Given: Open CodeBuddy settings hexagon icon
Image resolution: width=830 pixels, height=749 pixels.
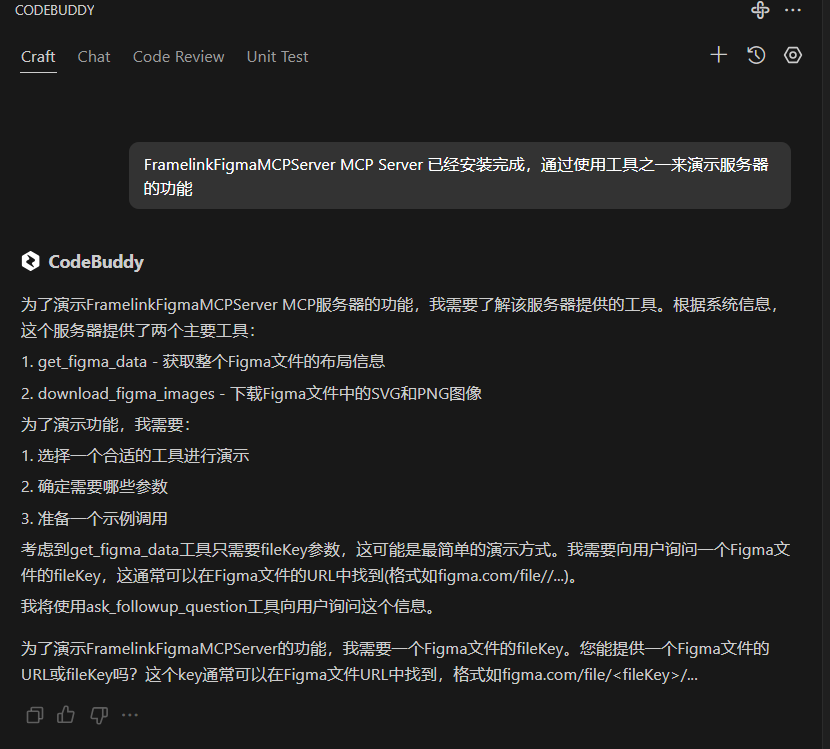Looking at the screenshot, I should (x=792, y=55).
